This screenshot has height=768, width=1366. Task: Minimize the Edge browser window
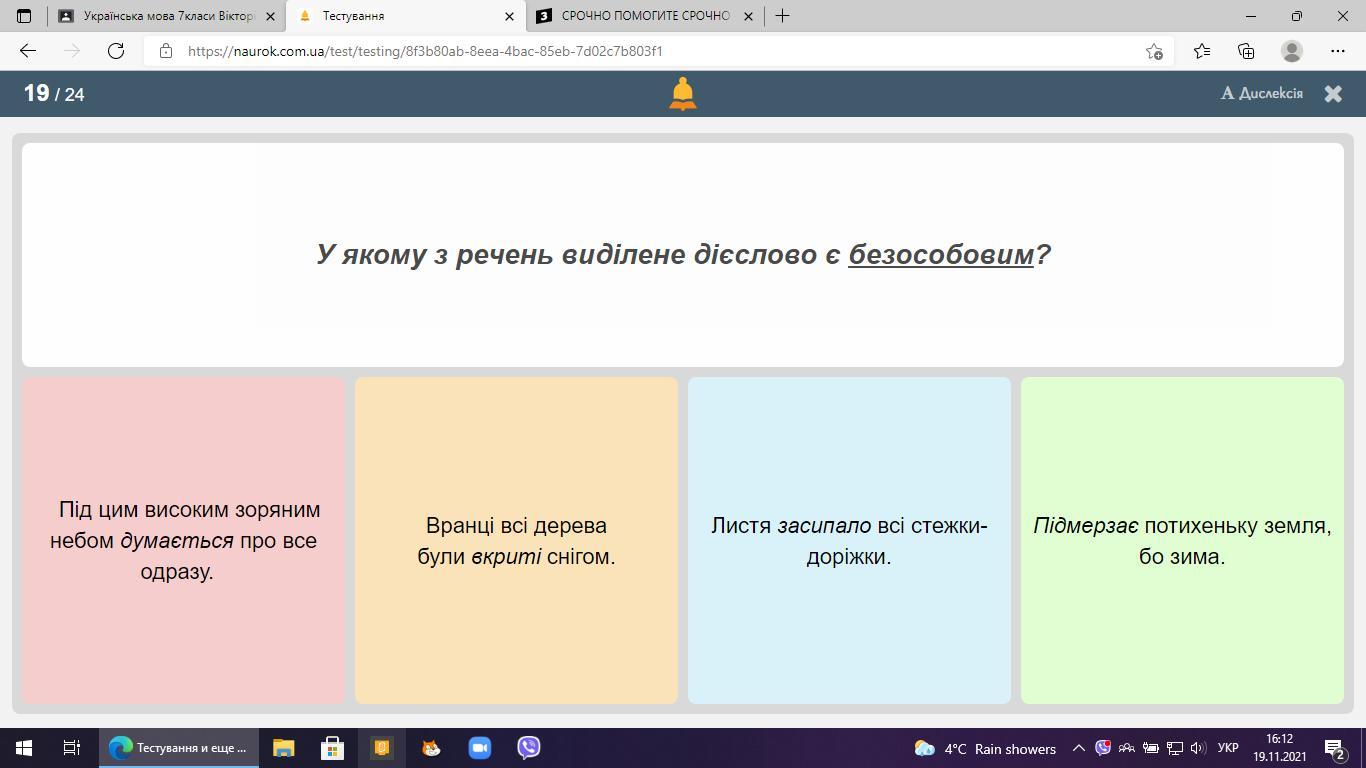(1250, 16)
